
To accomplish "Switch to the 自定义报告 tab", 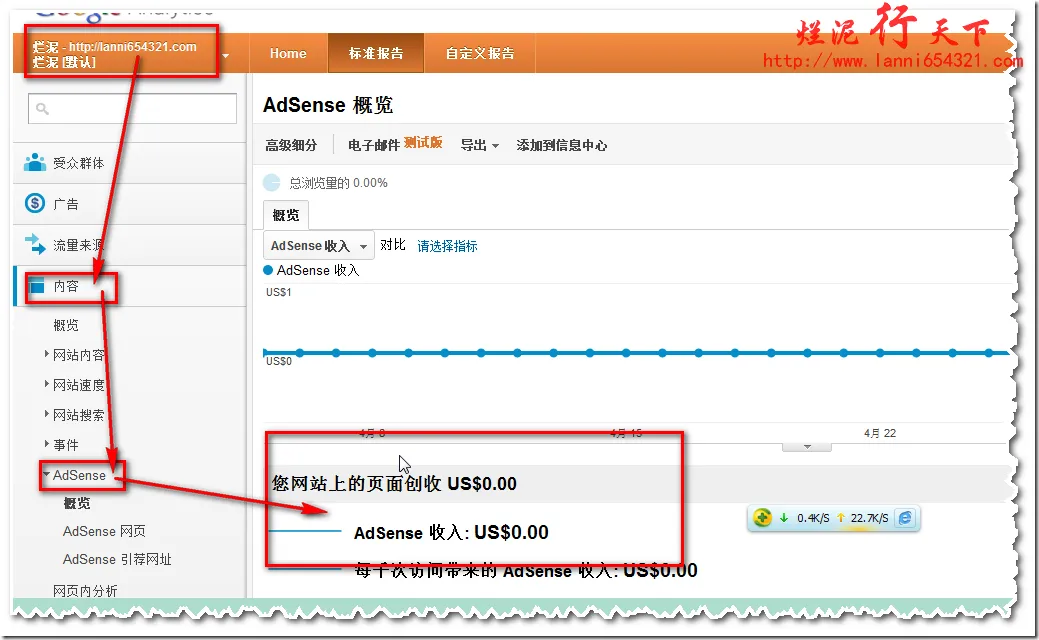I will [480, 54].
